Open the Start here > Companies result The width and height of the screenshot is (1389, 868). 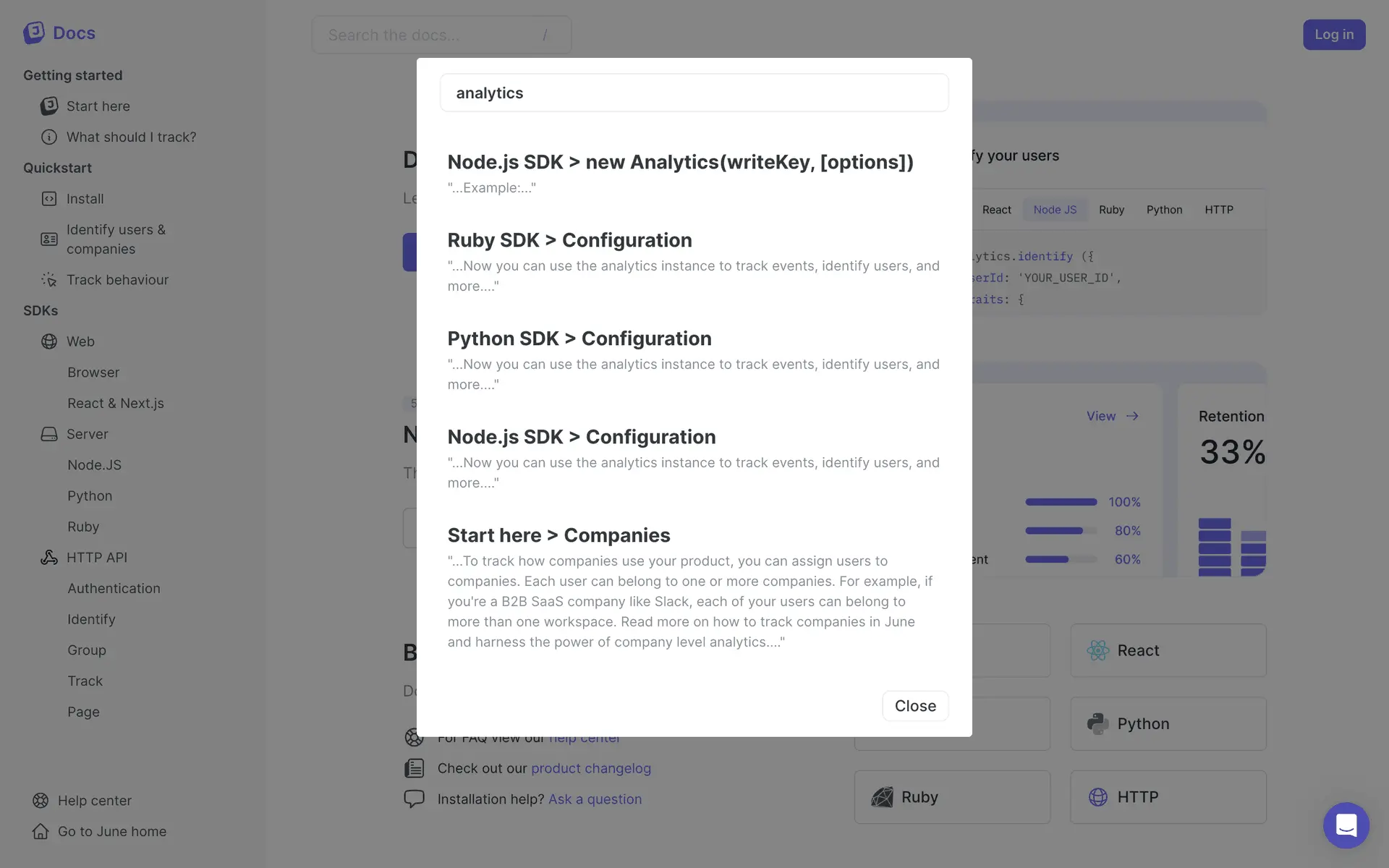coord(558,535)
